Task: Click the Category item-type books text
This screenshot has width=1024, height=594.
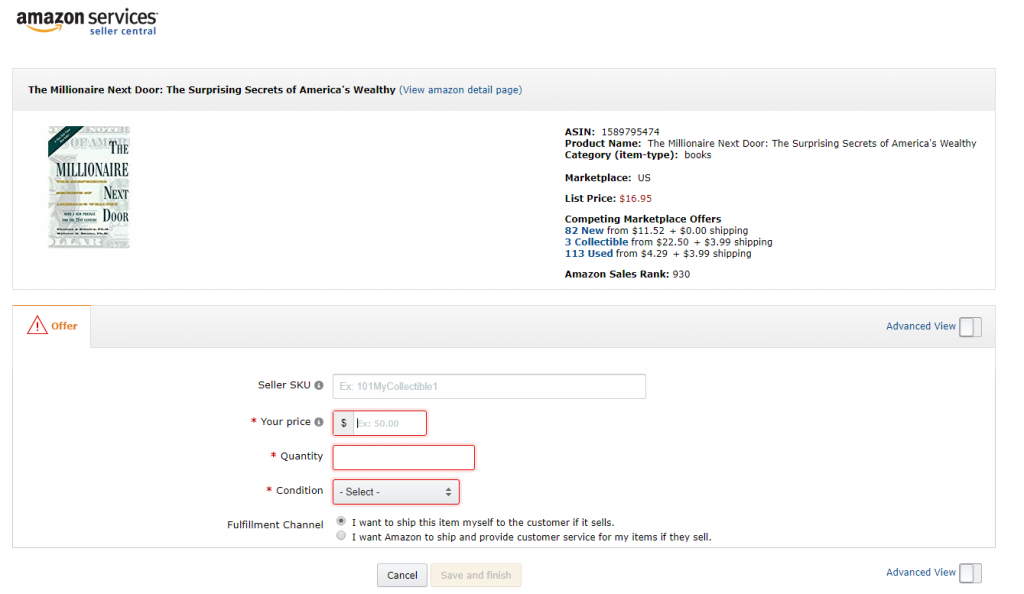Action: pyautogui.click(x=638, y=155)
